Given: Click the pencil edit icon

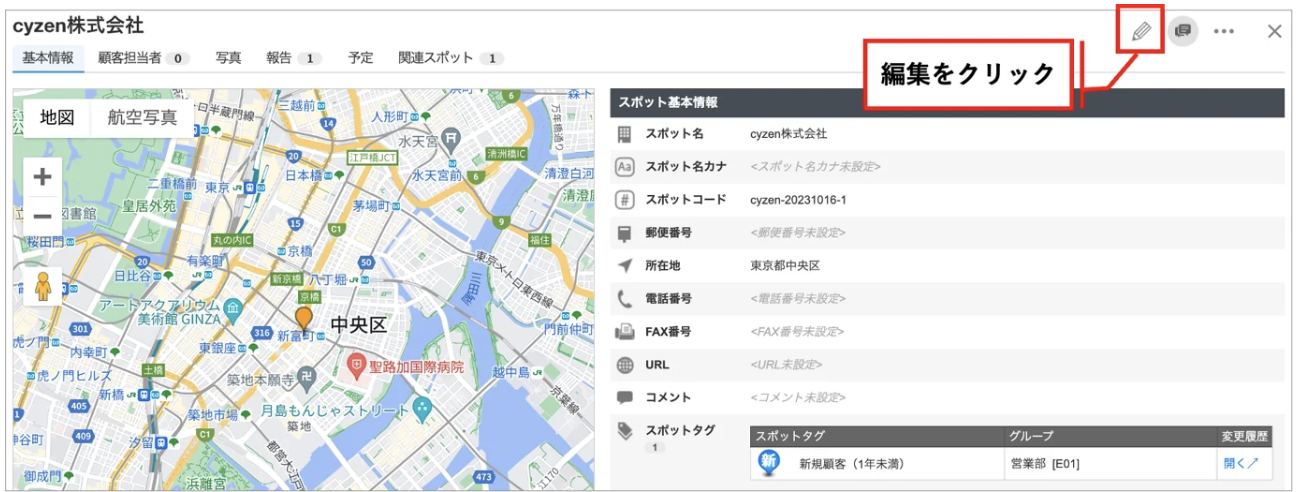Looking at the screenshot, I should coord(1141,31).
